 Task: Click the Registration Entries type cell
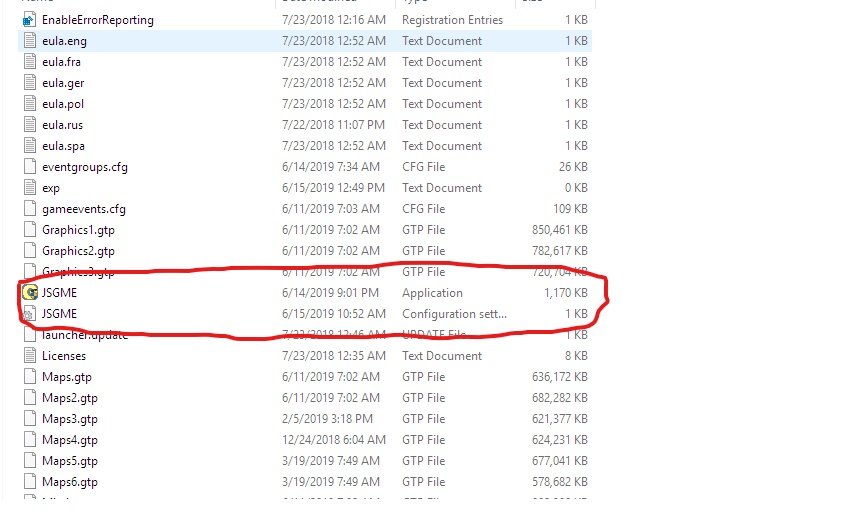452,20
